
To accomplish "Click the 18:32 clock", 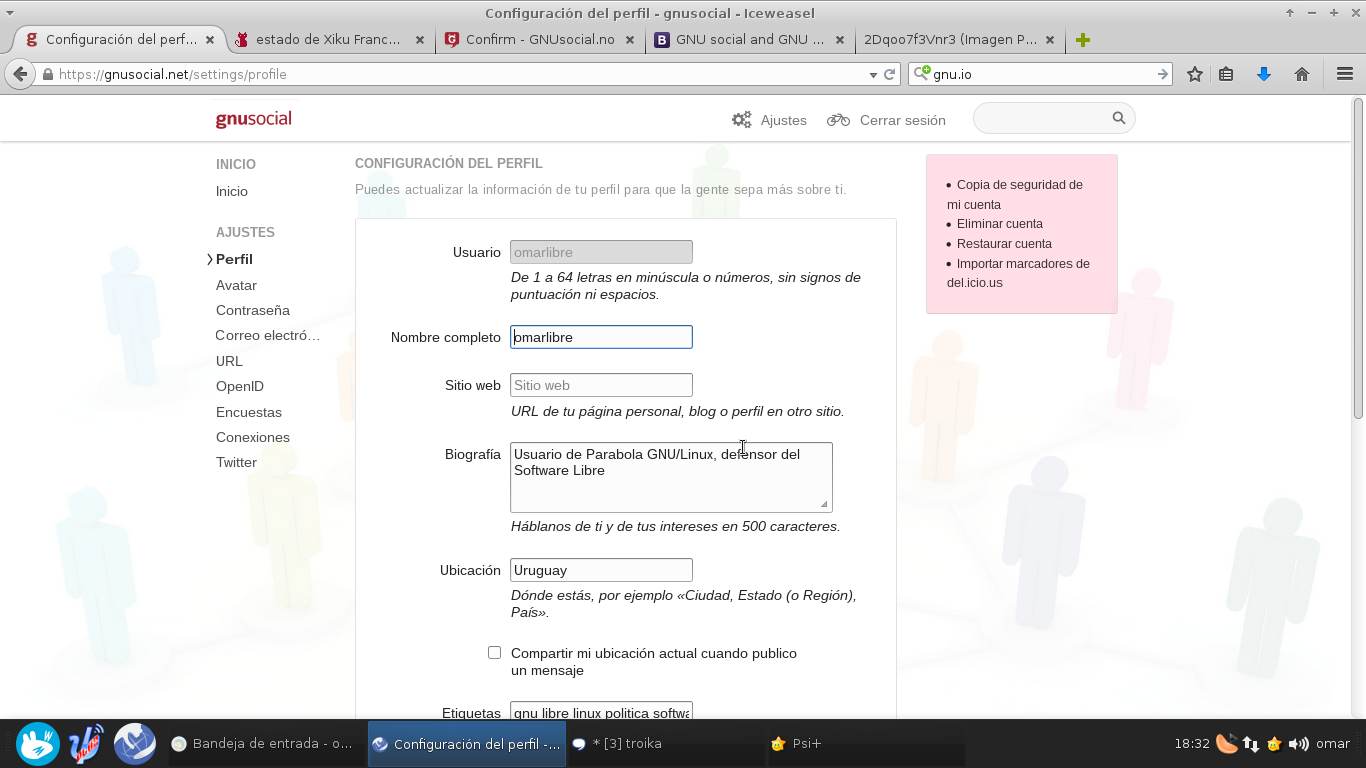I will click(1192, 744).
